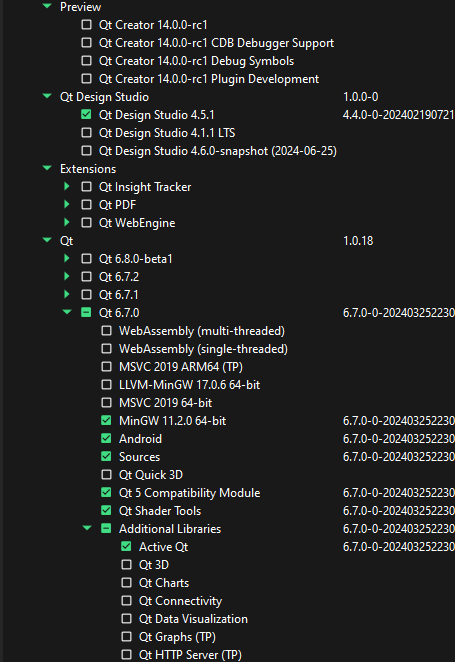
Task: Click version 1.0.18 beside Qt
Action: [x=358, y=241]
